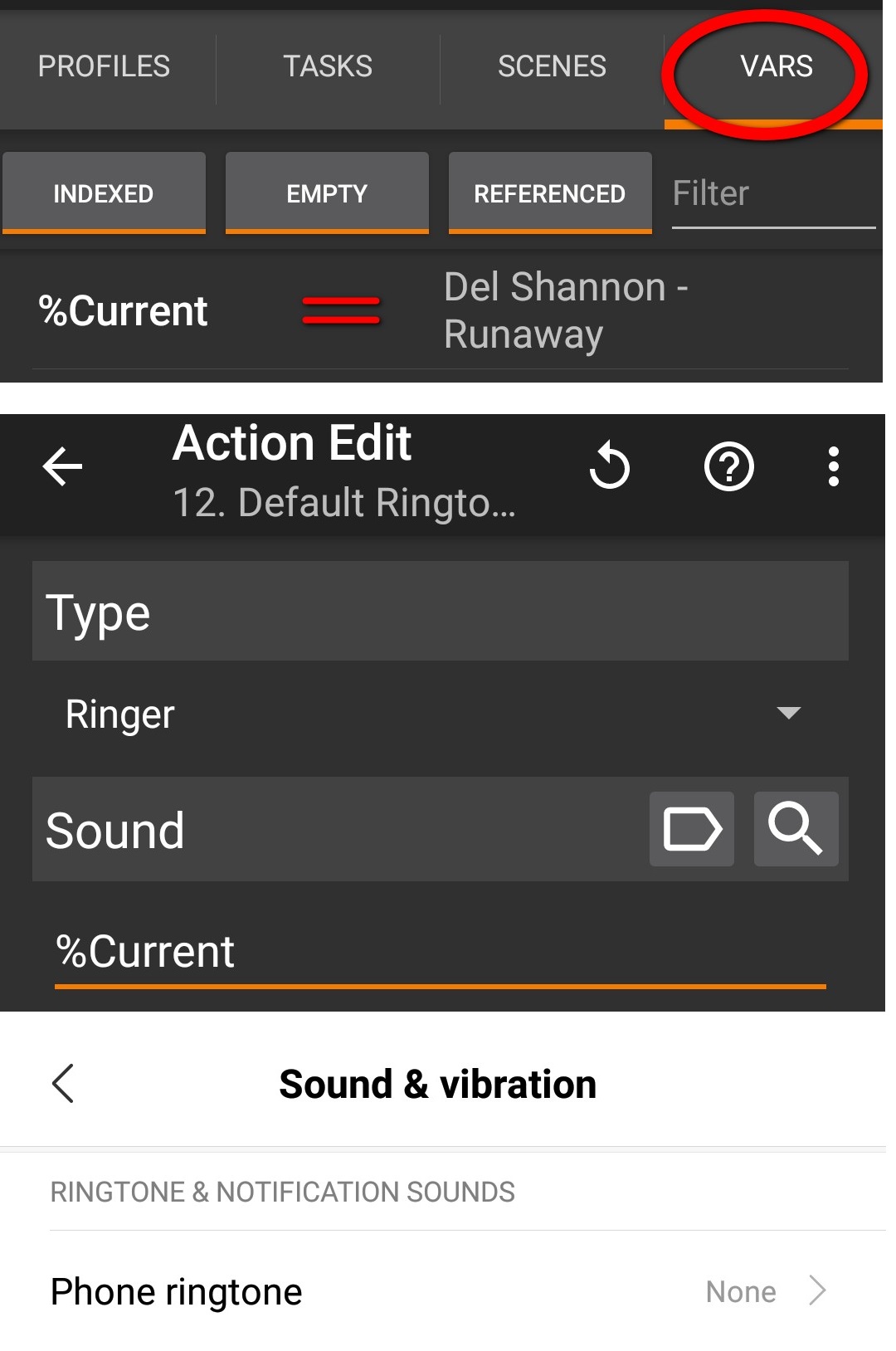Switch to the PROFILES tab

click(105, 66)
